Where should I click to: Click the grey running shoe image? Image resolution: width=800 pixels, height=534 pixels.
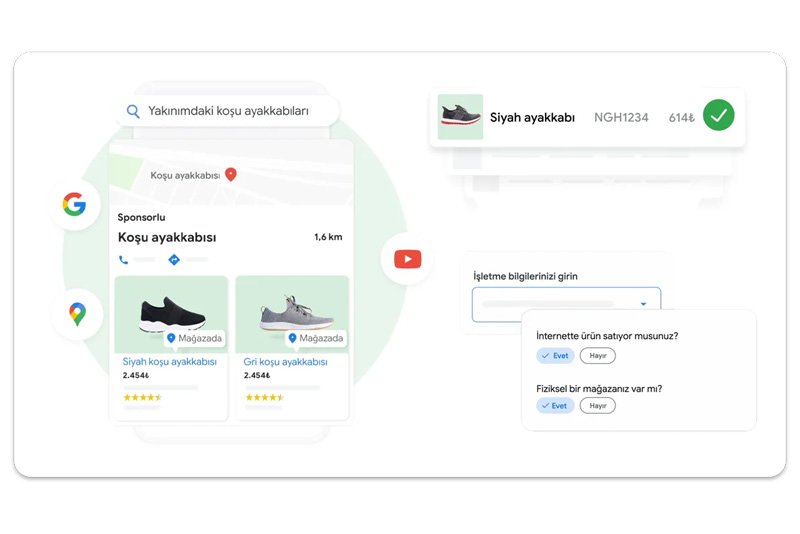tap(296, 312)
